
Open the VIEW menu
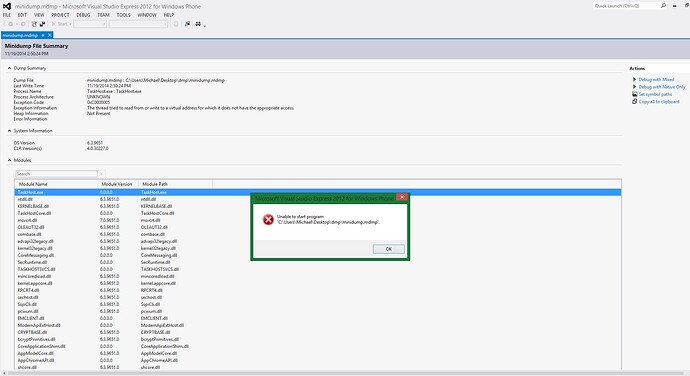pyautogui.click(x=39, y=15)
